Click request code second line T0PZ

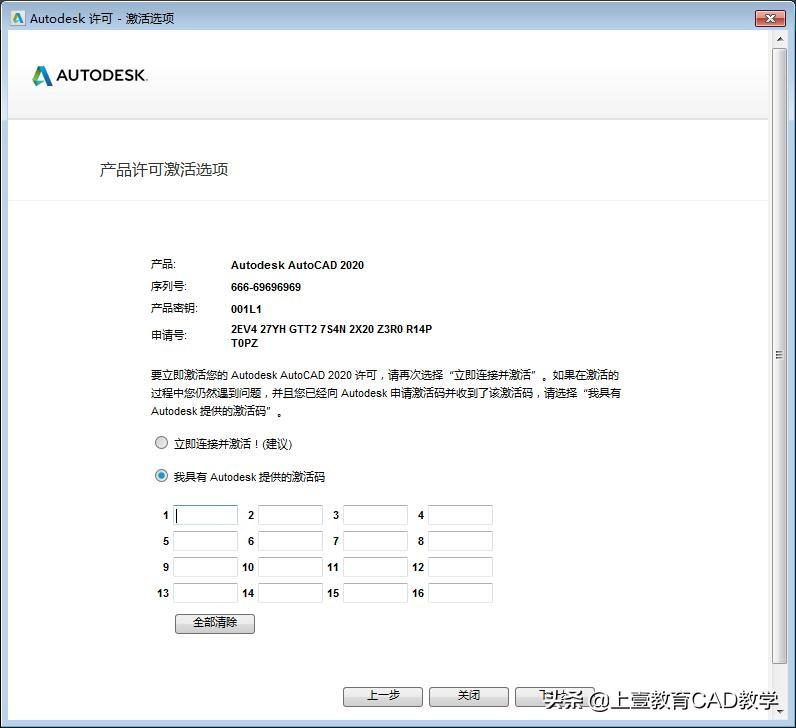pos(244,343)
